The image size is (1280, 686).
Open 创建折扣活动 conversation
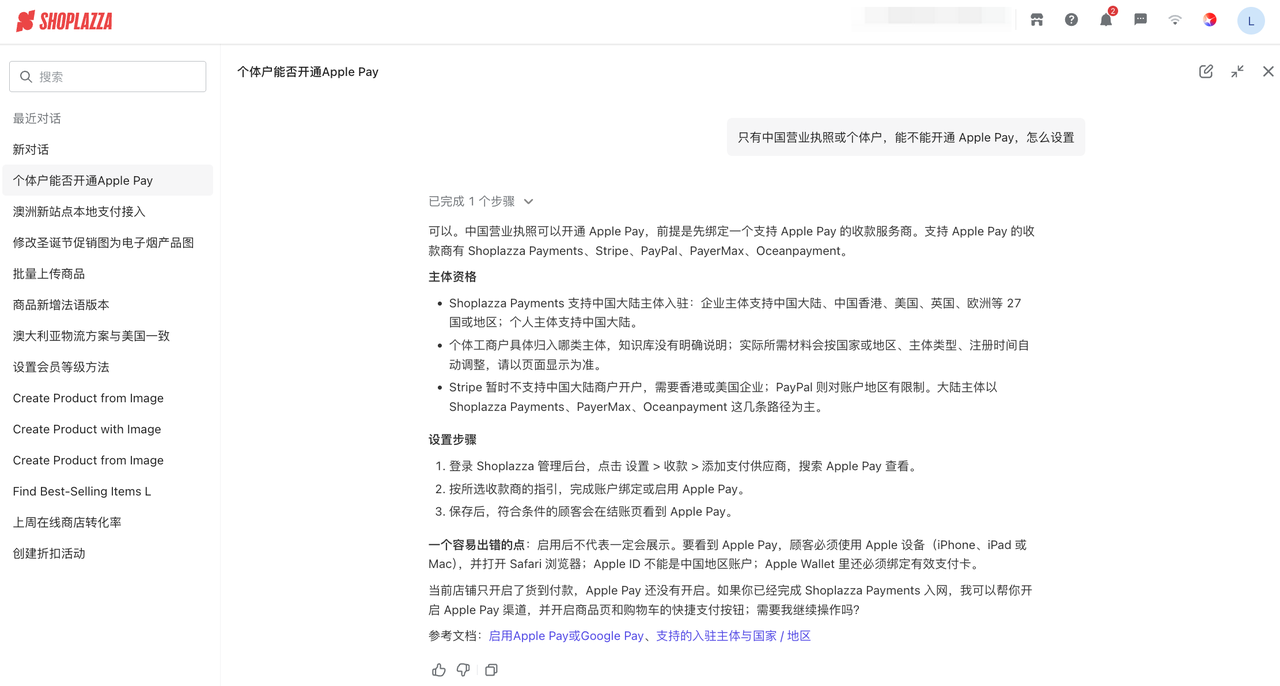pyautogui.click(x=107, y=553)
